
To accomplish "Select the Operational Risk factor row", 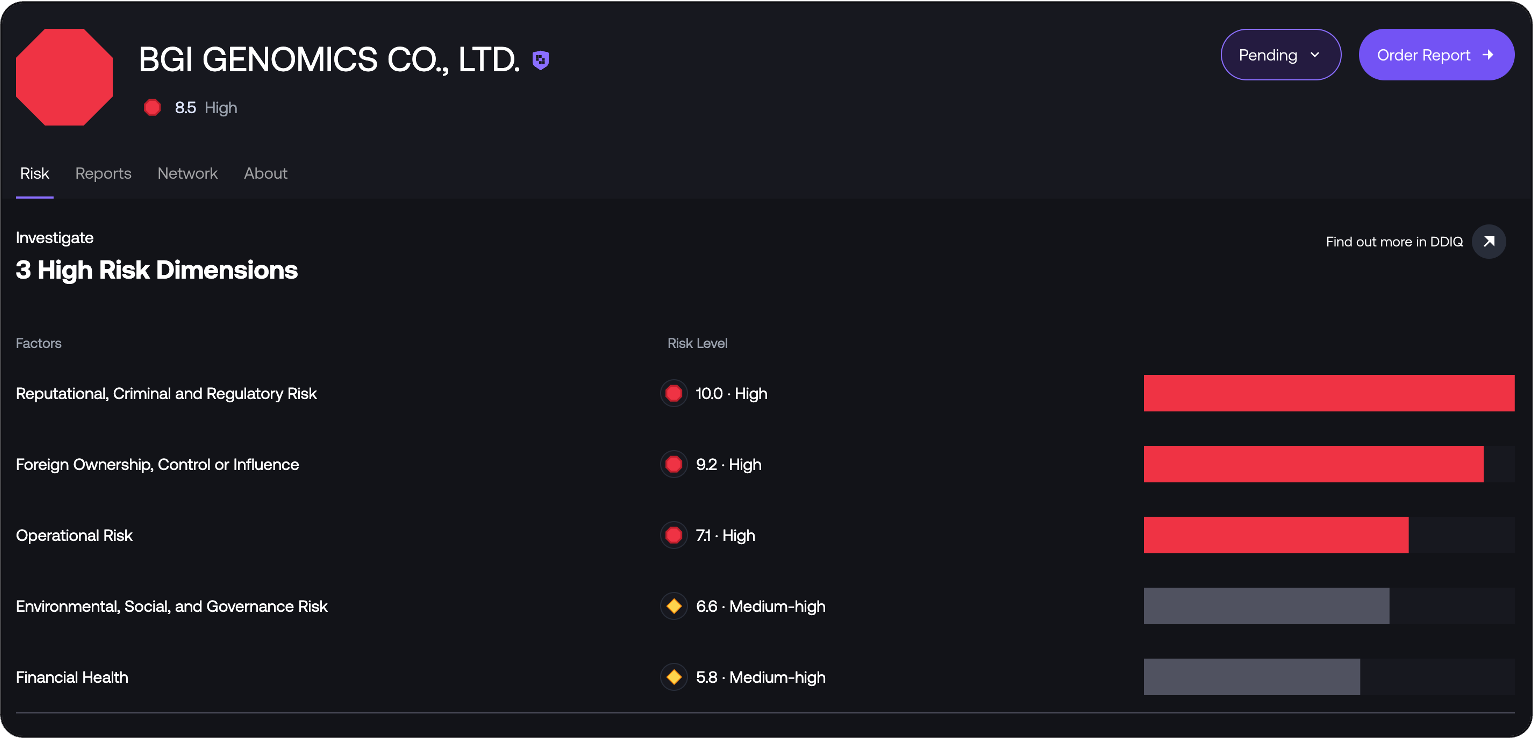I will [x=74, y=536].
